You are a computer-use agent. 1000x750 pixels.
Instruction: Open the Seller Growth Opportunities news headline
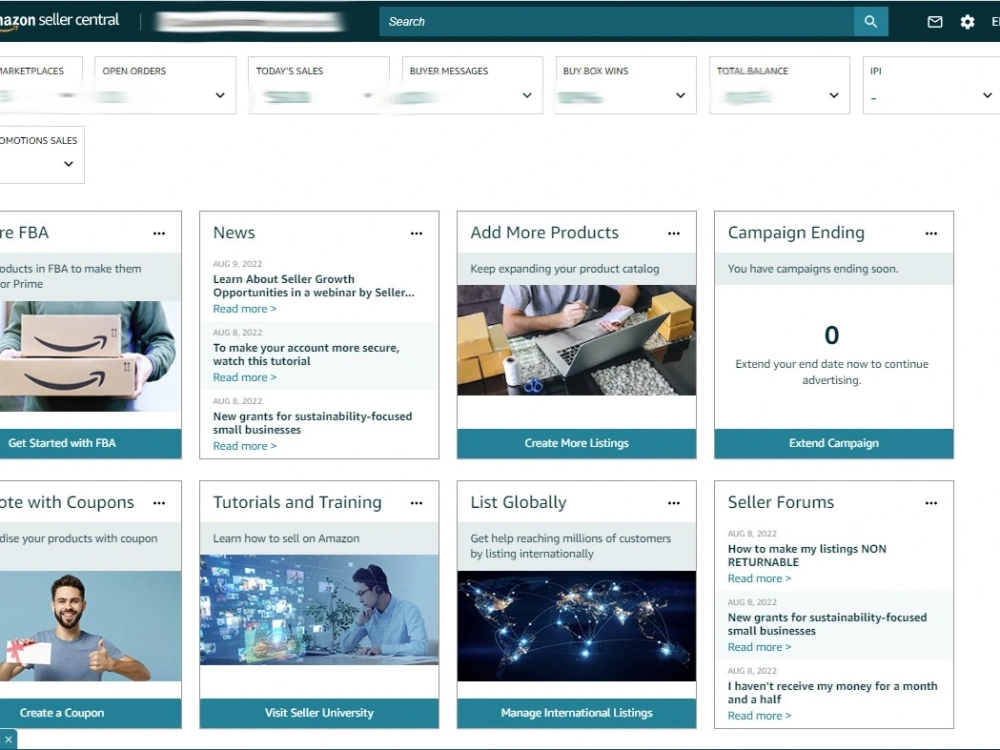pyautogui.click(x=314, y=286)
